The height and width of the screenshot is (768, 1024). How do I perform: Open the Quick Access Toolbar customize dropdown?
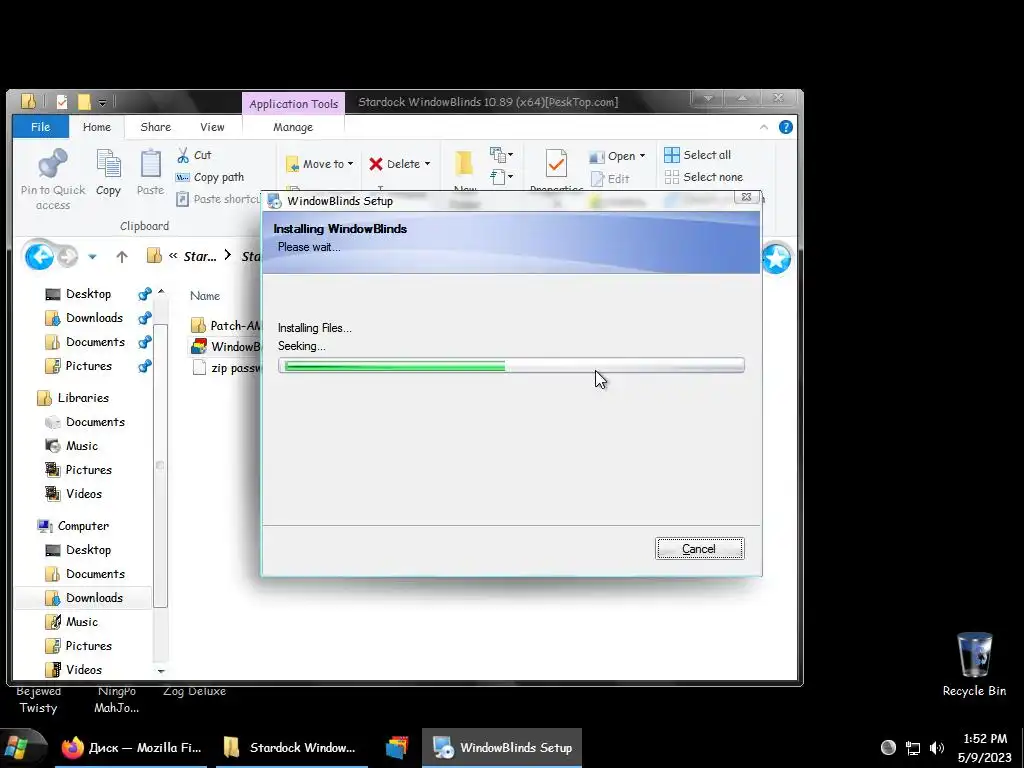103,103
